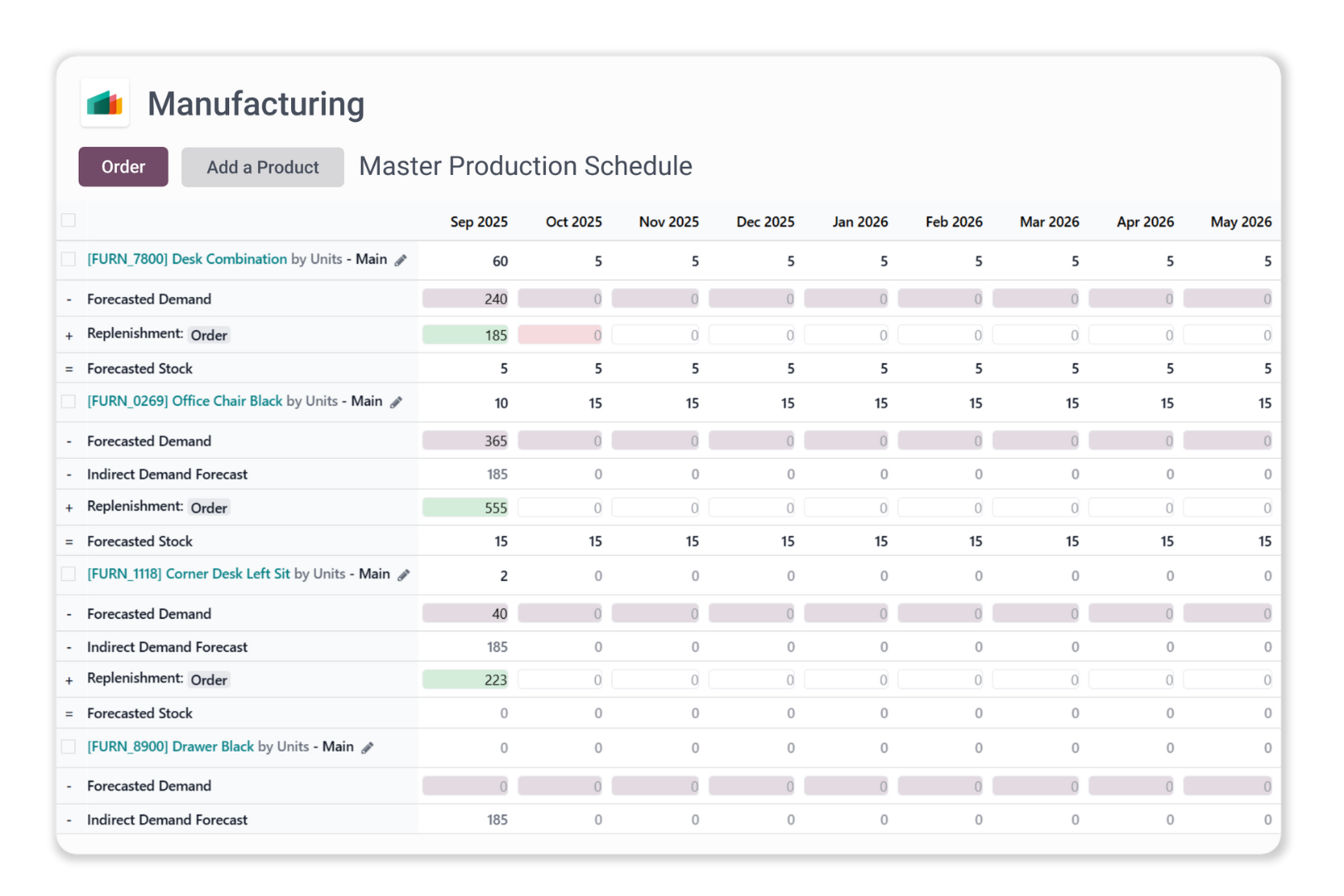Toggle the Corner Desk Left Sit checkbox
This screenshot has height=896, width=1344.
(69, 574)
